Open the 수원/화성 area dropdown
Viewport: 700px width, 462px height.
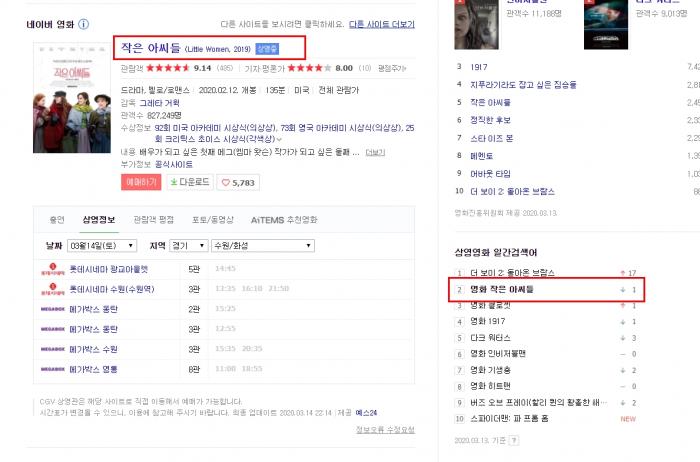(x=262, y=246)
